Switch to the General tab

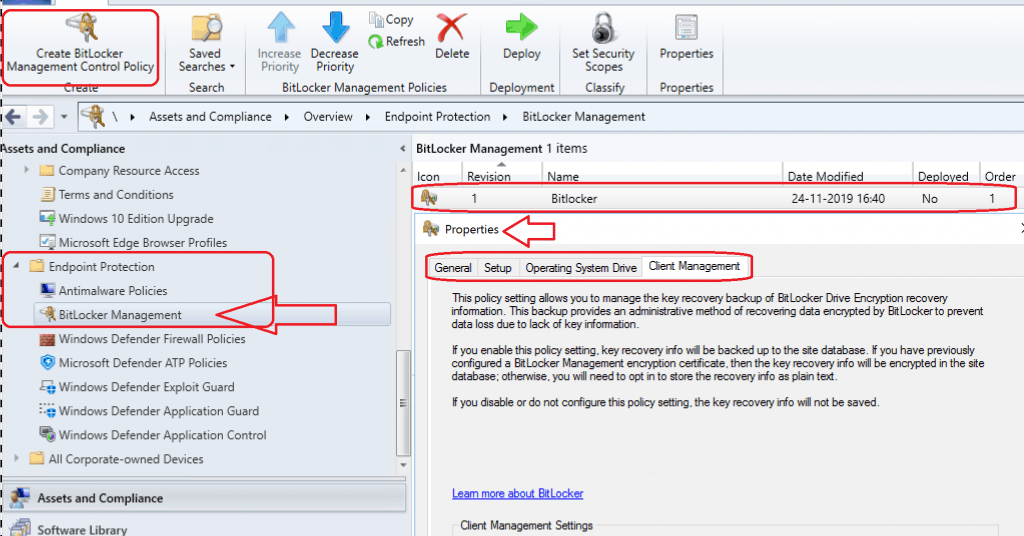[453, 268]
